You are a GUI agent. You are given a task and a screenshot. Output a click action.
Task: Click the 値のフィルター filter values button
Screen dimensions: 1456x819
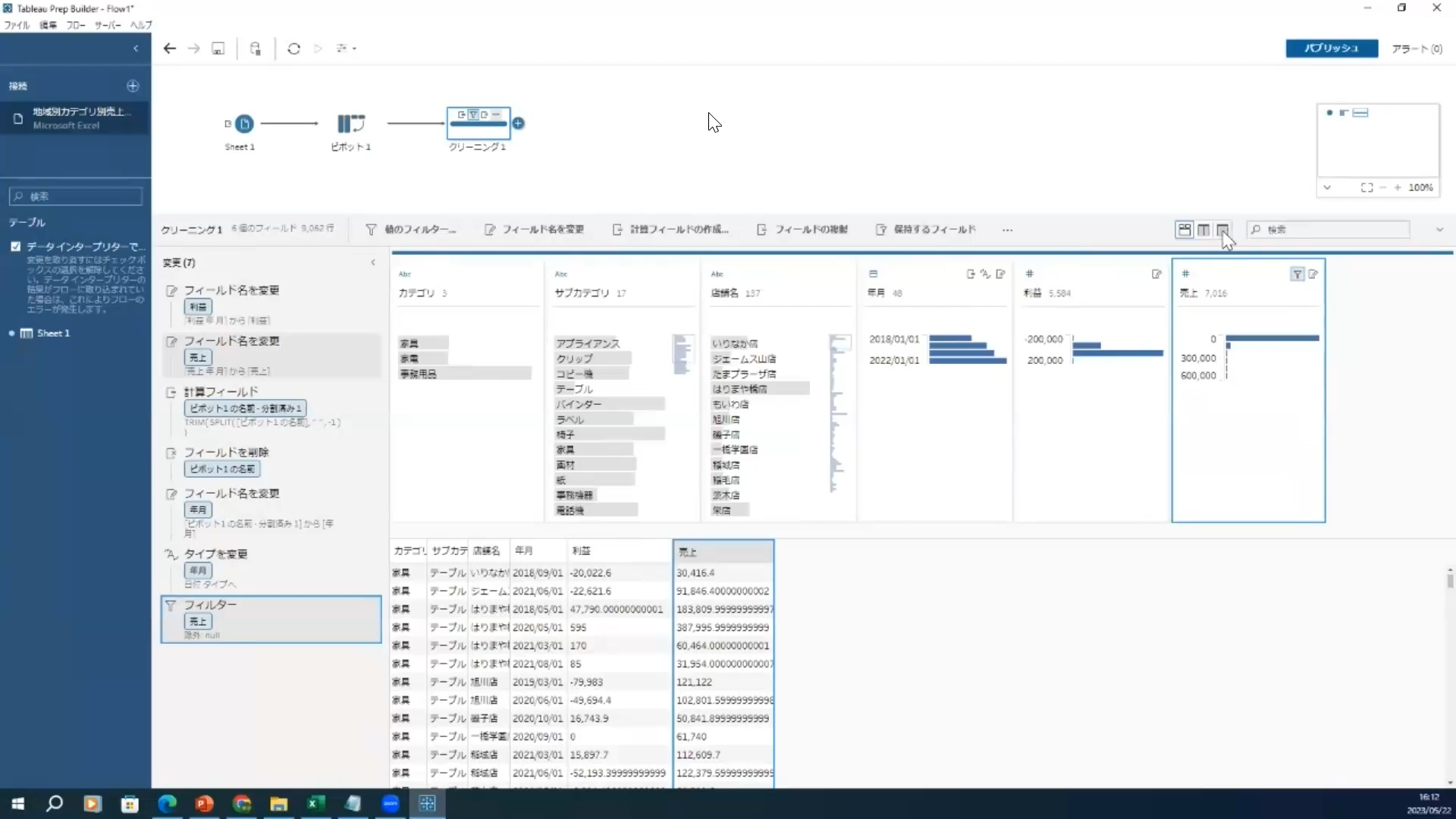411,230
